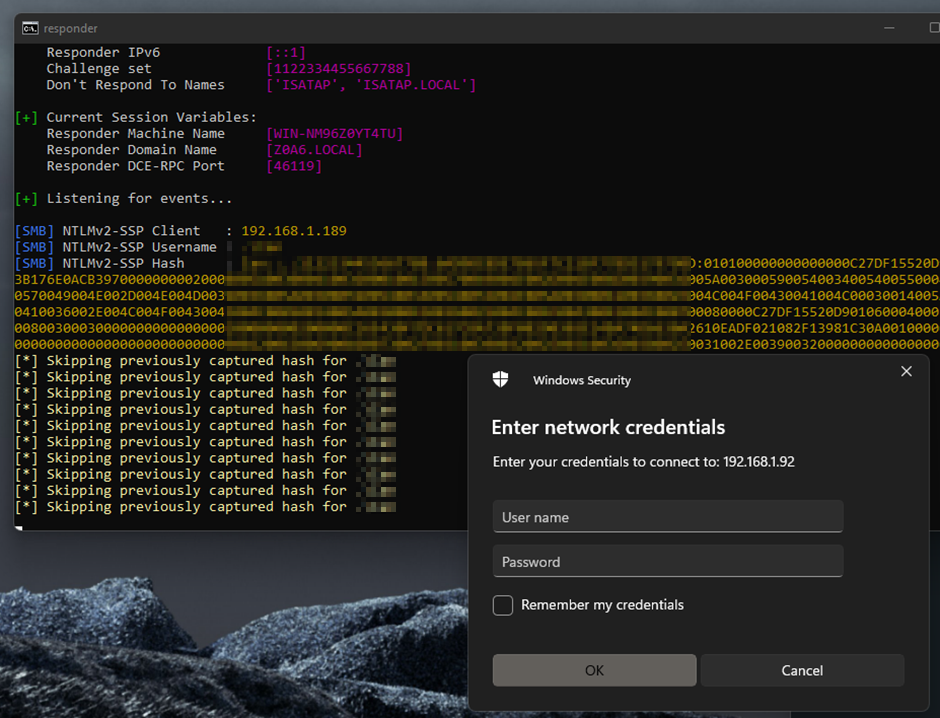Minimize the responder window
The width and height of the screenshot is (940, 718).
click(x=889, y=28)
